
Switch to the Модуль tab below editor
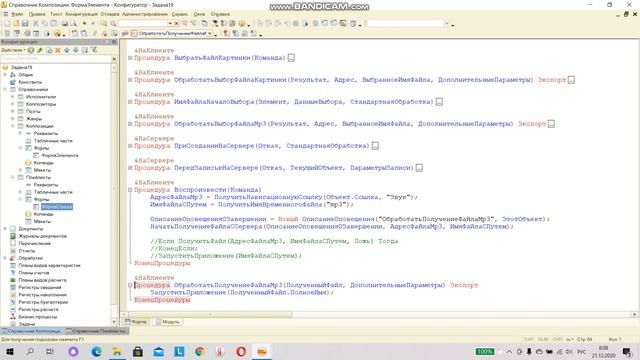click(167, 322)
